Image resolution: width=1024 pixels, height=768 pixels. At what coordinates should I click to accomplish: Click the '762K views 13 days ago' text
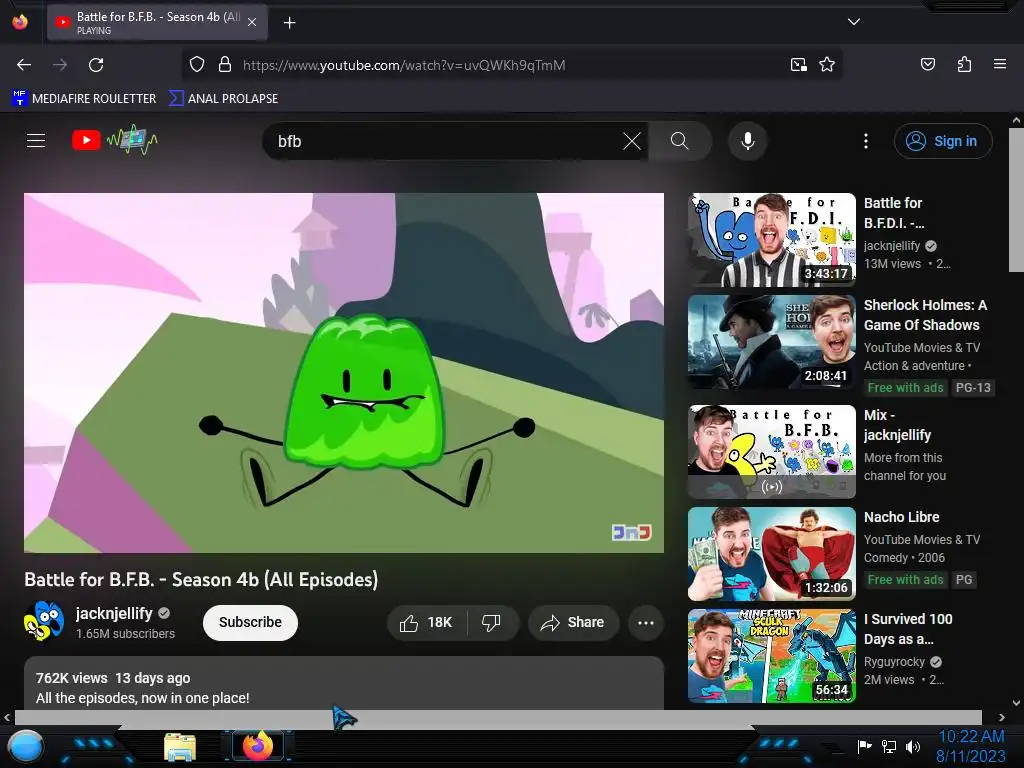(113, 678)
